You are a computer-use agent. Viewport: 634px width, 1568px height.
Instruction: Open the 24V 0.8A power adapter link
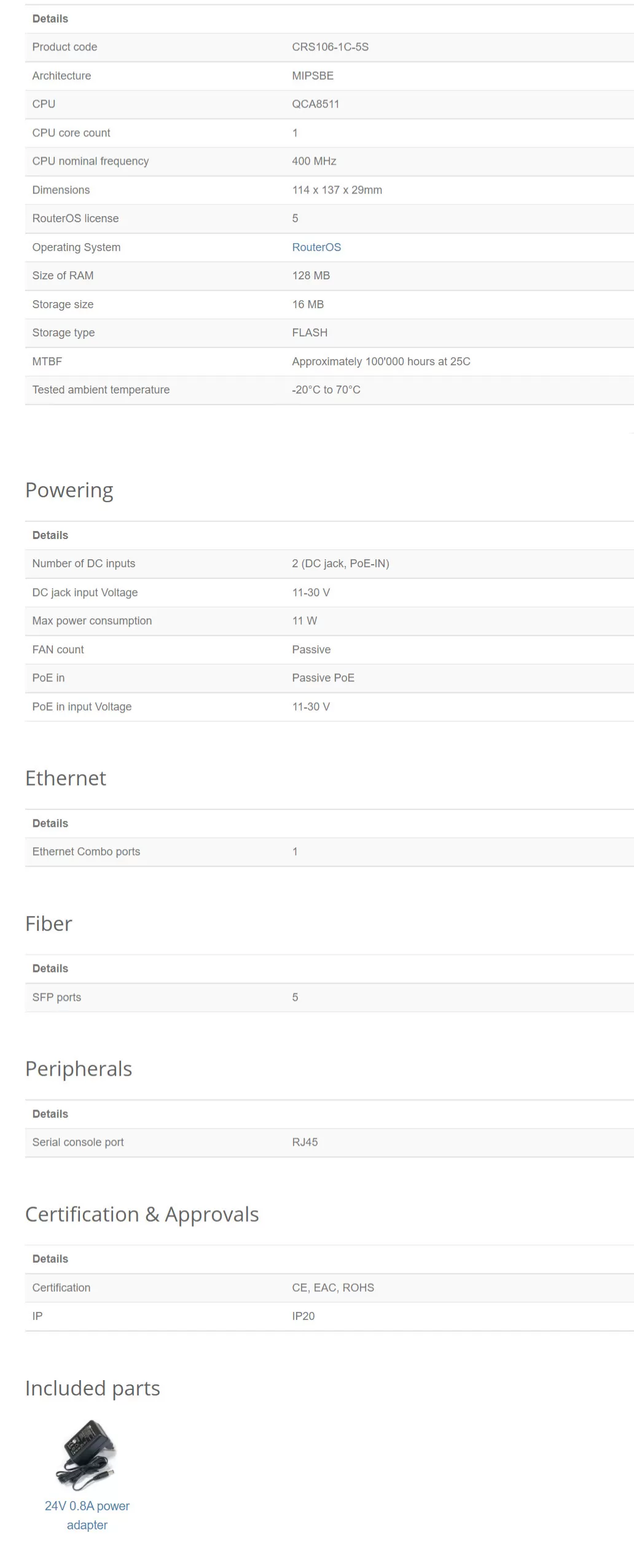click(87, 1515)
